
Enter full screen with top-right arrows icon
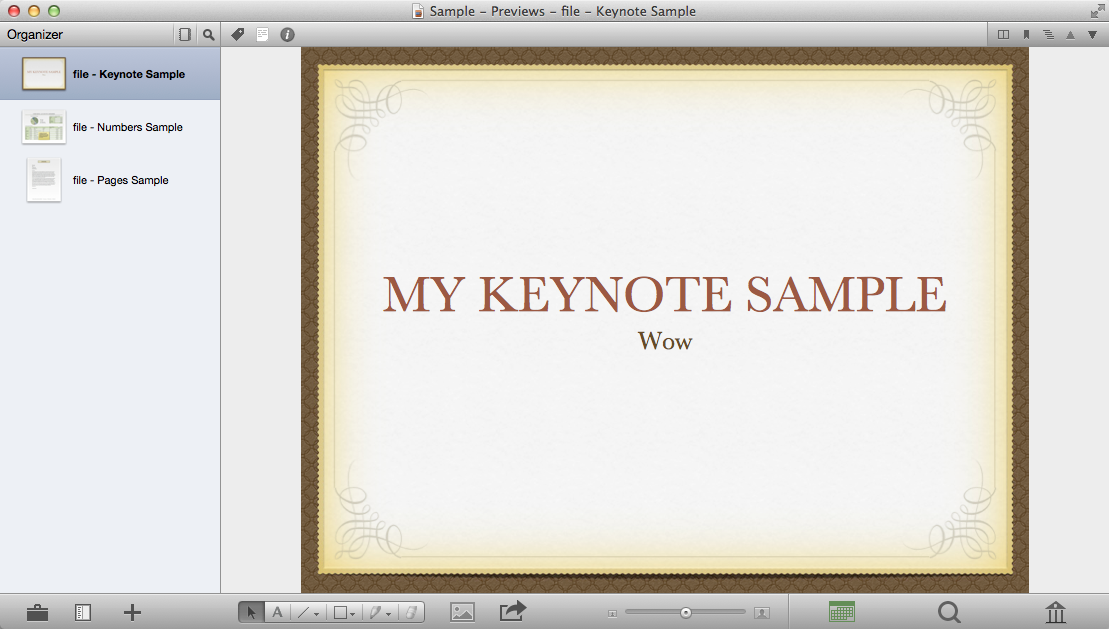(x=1097, y=11)
